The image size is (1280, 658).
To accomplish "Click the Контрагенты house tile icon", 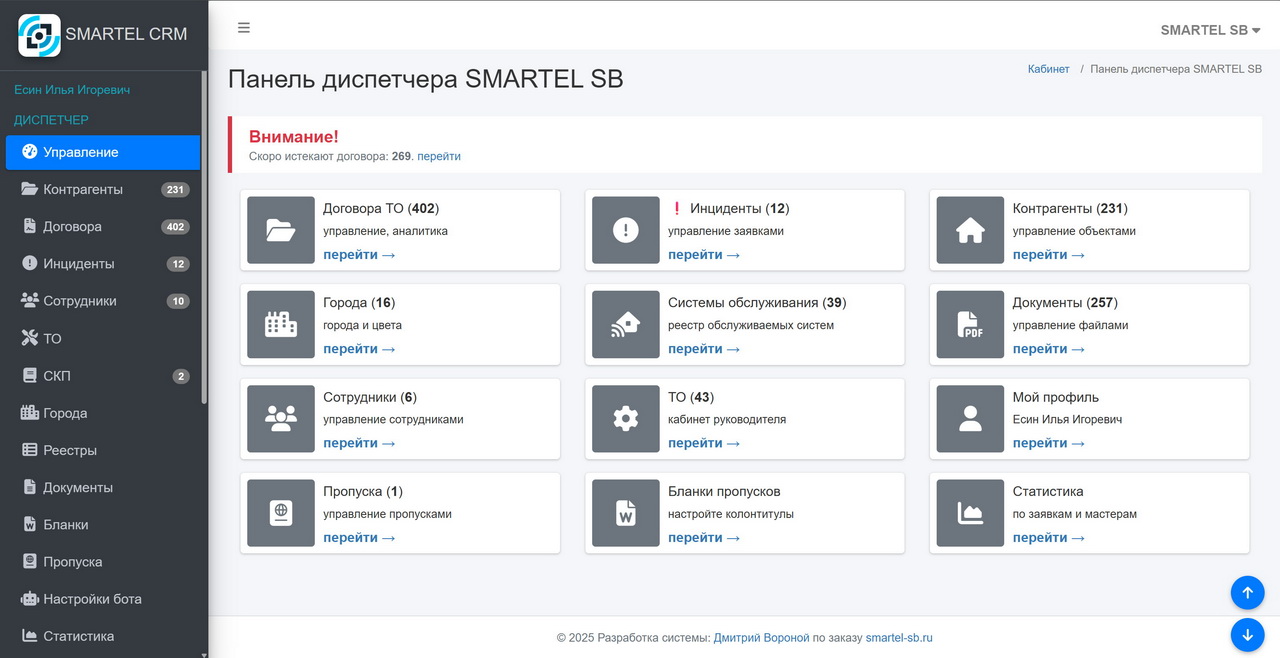I will (x=970, y=230).
